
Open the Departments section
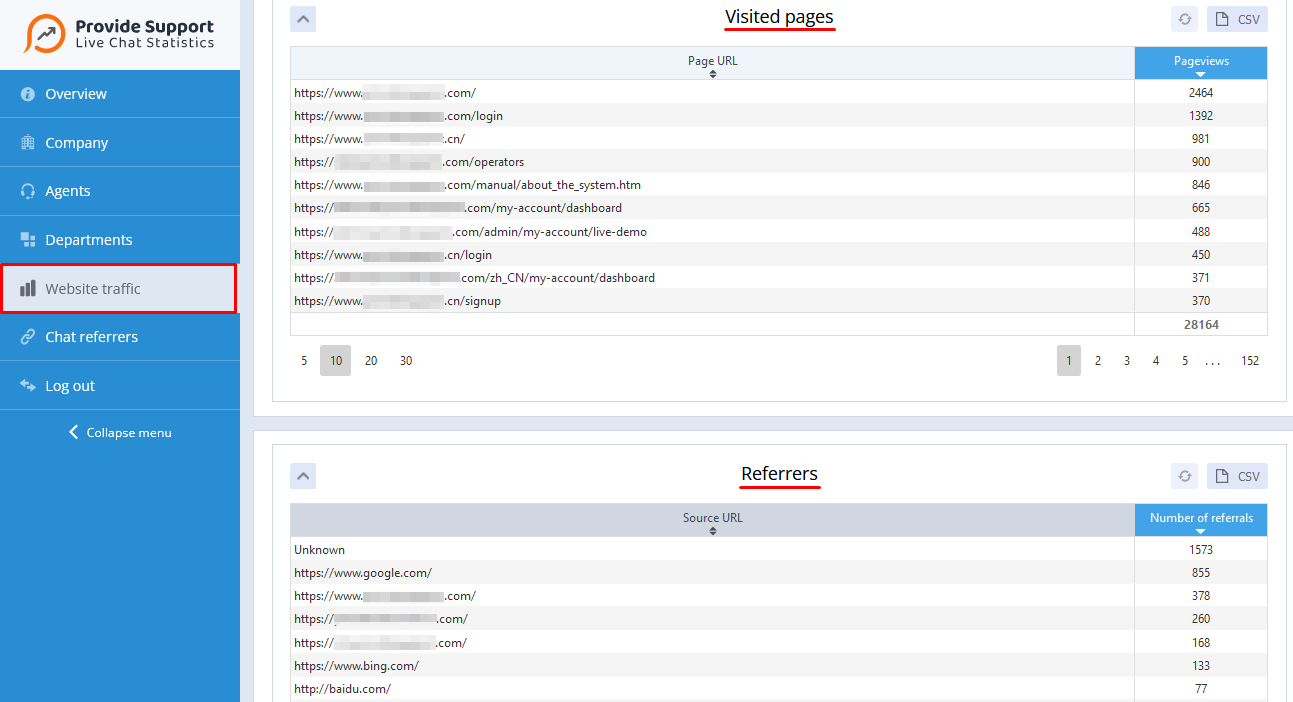coord(88,239)
